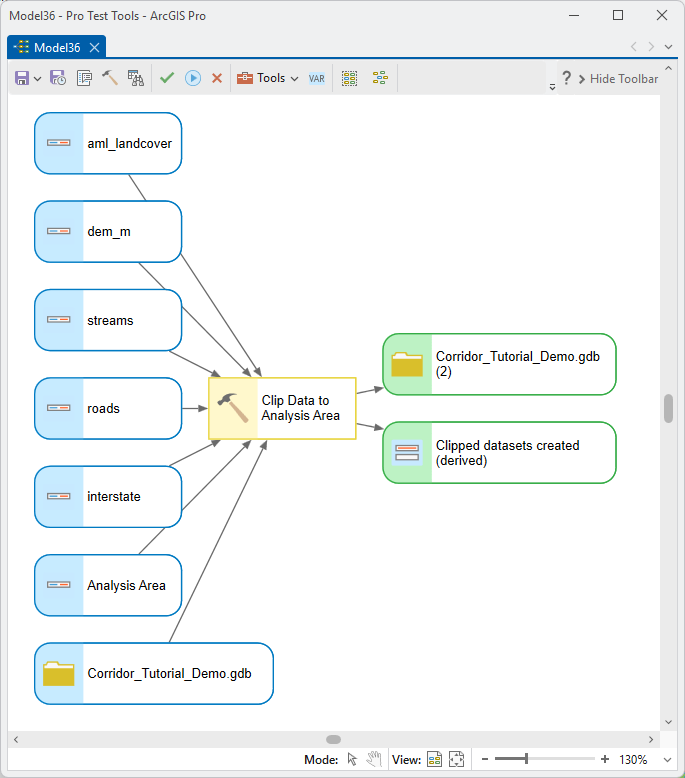Viewport: 685px width, 778px height.
Task: Click the horizontal scrollbar thumb
Action: (x=333, y=739)
